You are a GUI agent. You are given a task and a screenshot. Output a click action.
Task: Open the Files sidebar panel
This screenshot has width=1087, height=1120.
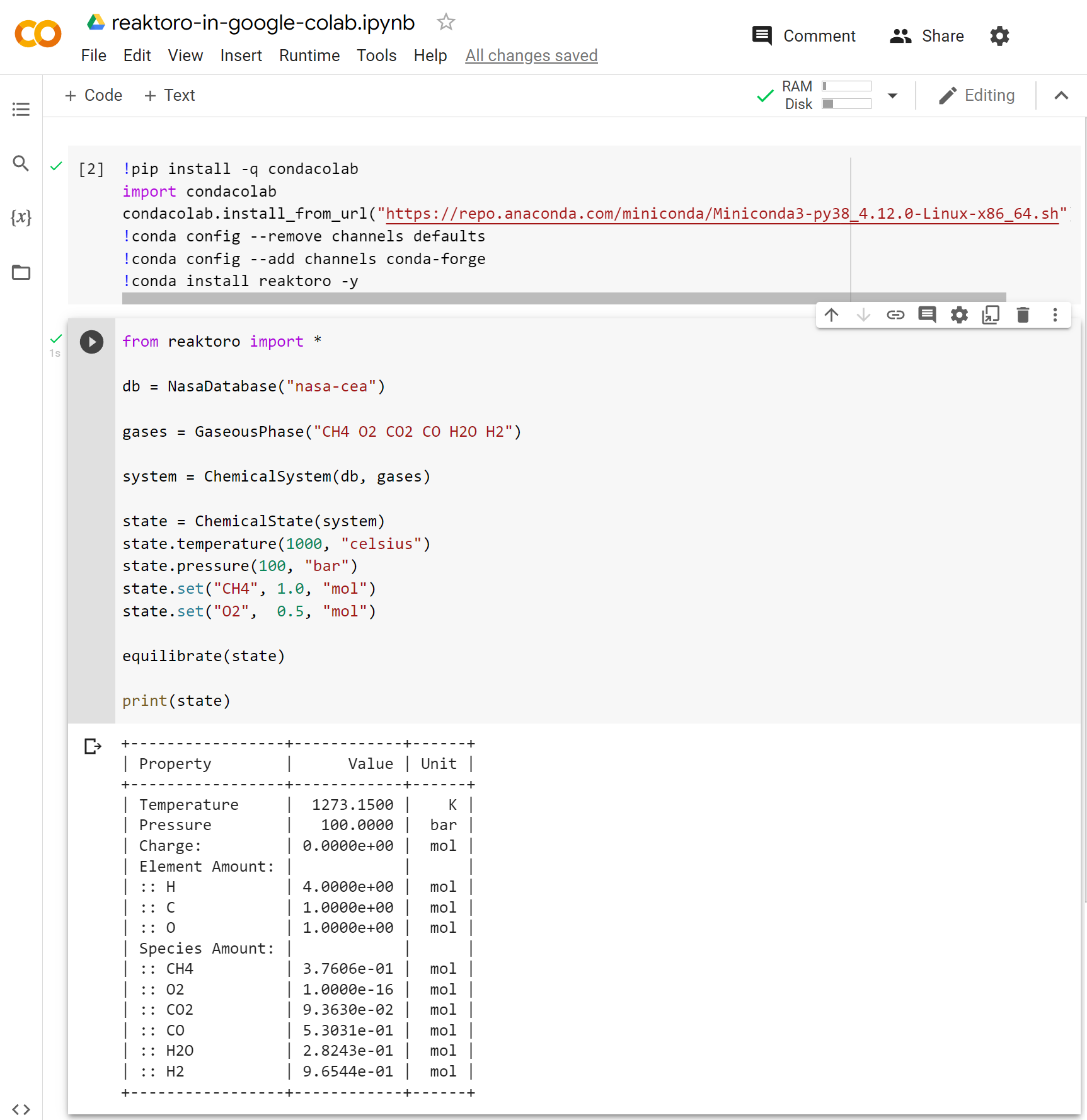[21, 272]
